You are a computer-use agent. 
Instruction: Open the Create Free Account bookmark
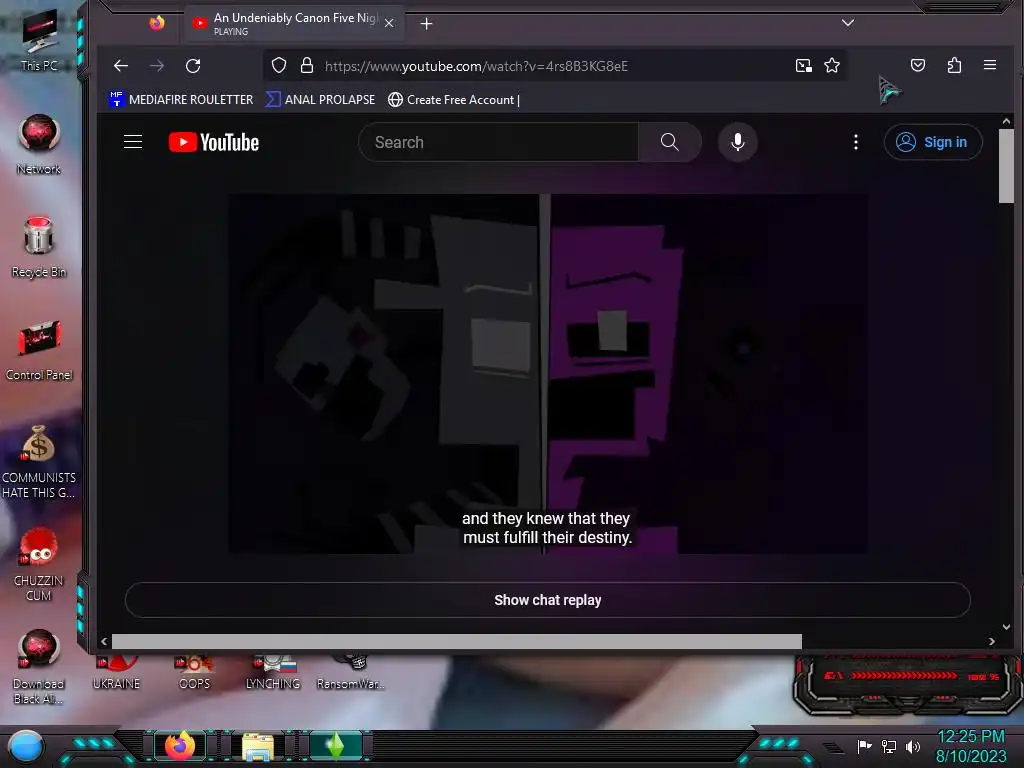pos(454,99)
